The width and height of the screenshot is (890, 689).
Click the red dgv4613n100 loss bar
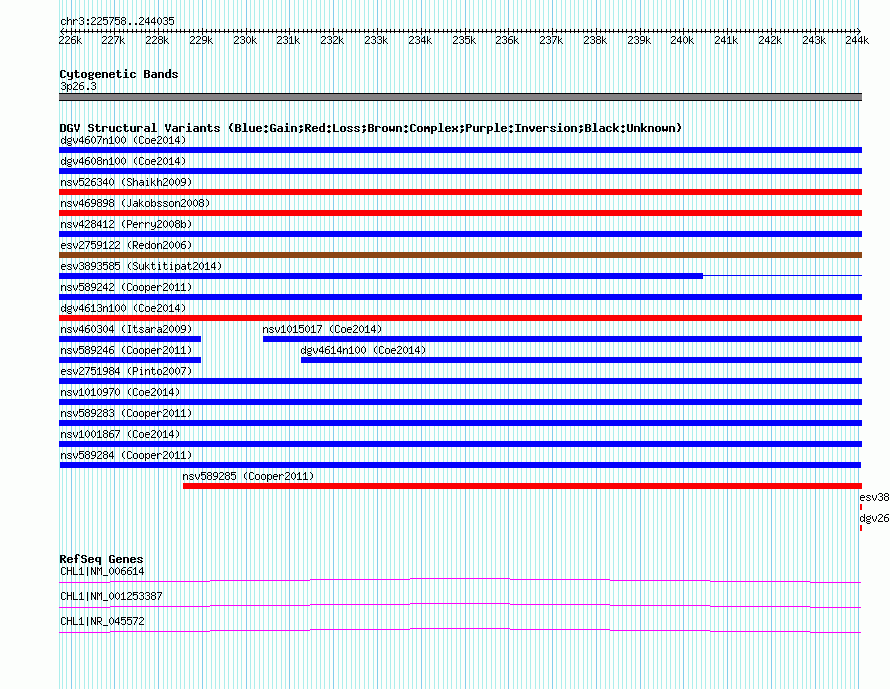[x=460, y=318]
